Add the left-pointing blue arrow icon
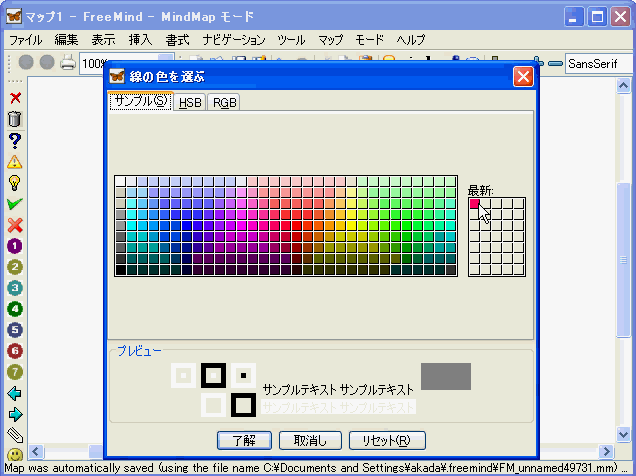 pyautogui.click(x=15, y=393)
